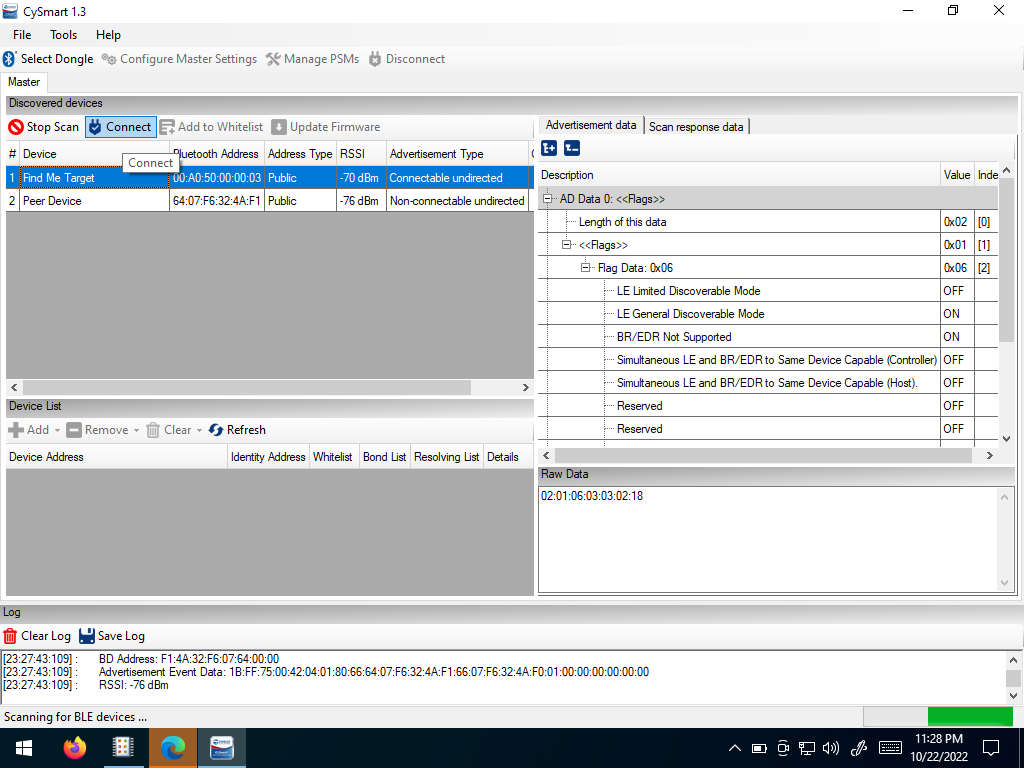Select the Master tab
The width and height of the screenshot is (1024, 768).
click(x=24, y=82)
